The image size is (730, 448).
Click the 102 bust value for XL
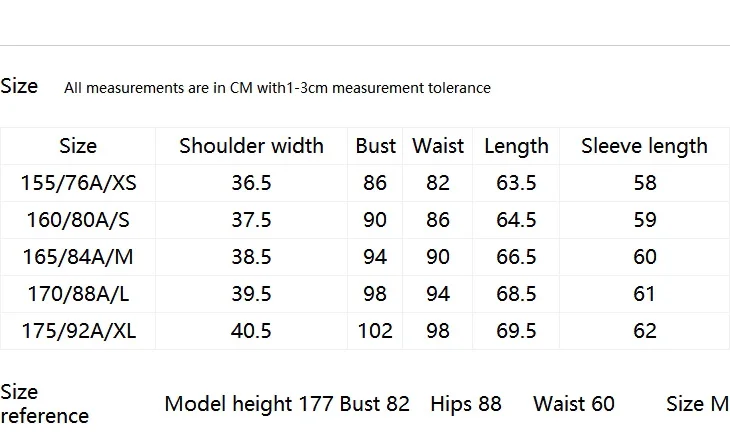click(x=375, y=331)
